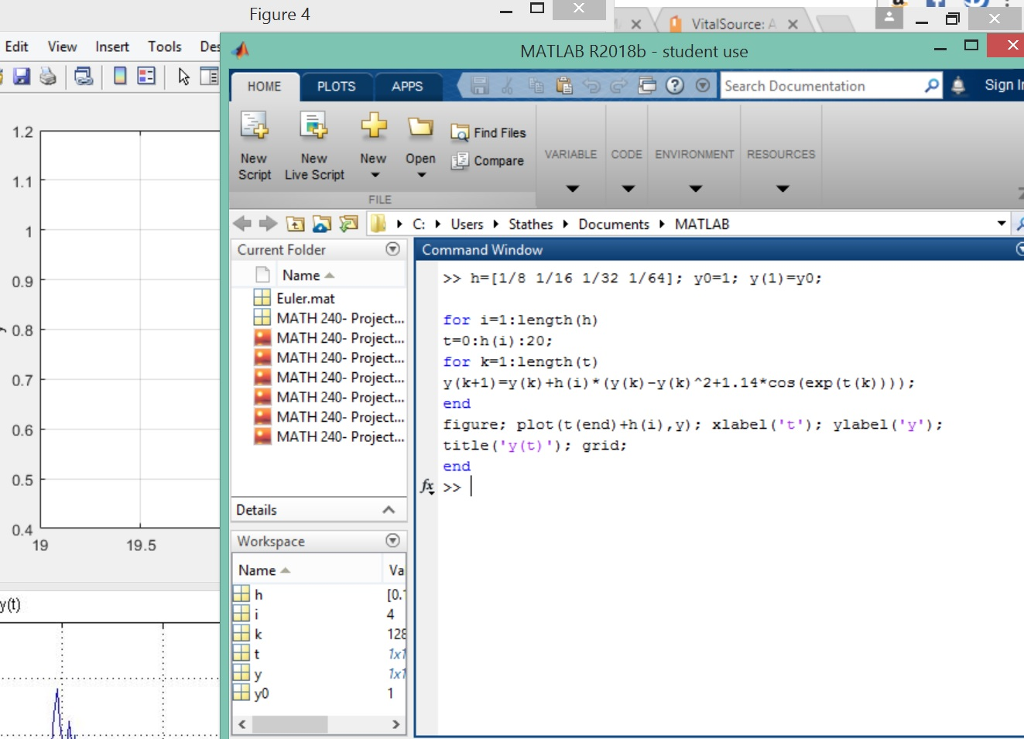Select Stathes in the folder breadcrumb path
This screenshot has width=1024, height=739.
(531, 224)
